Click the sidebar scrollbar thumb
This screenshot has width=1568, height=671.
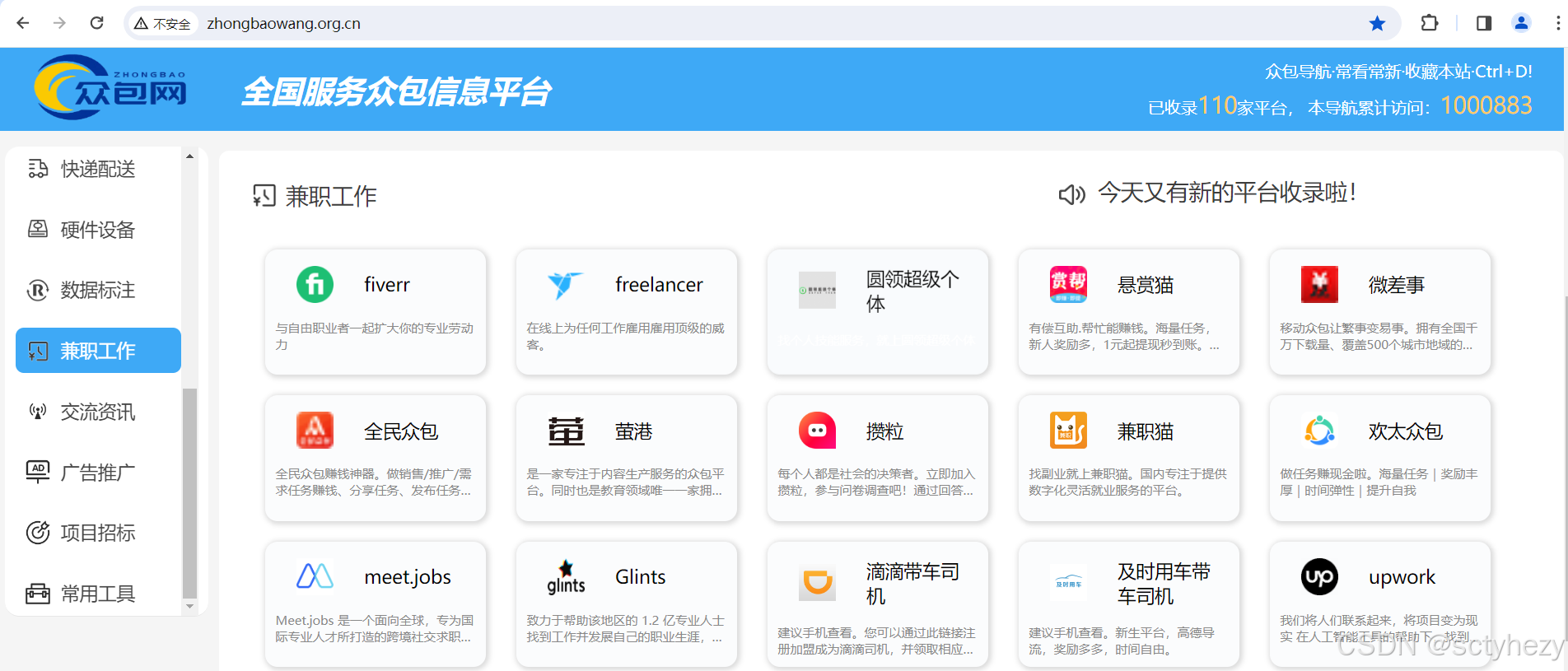(190, 492)
